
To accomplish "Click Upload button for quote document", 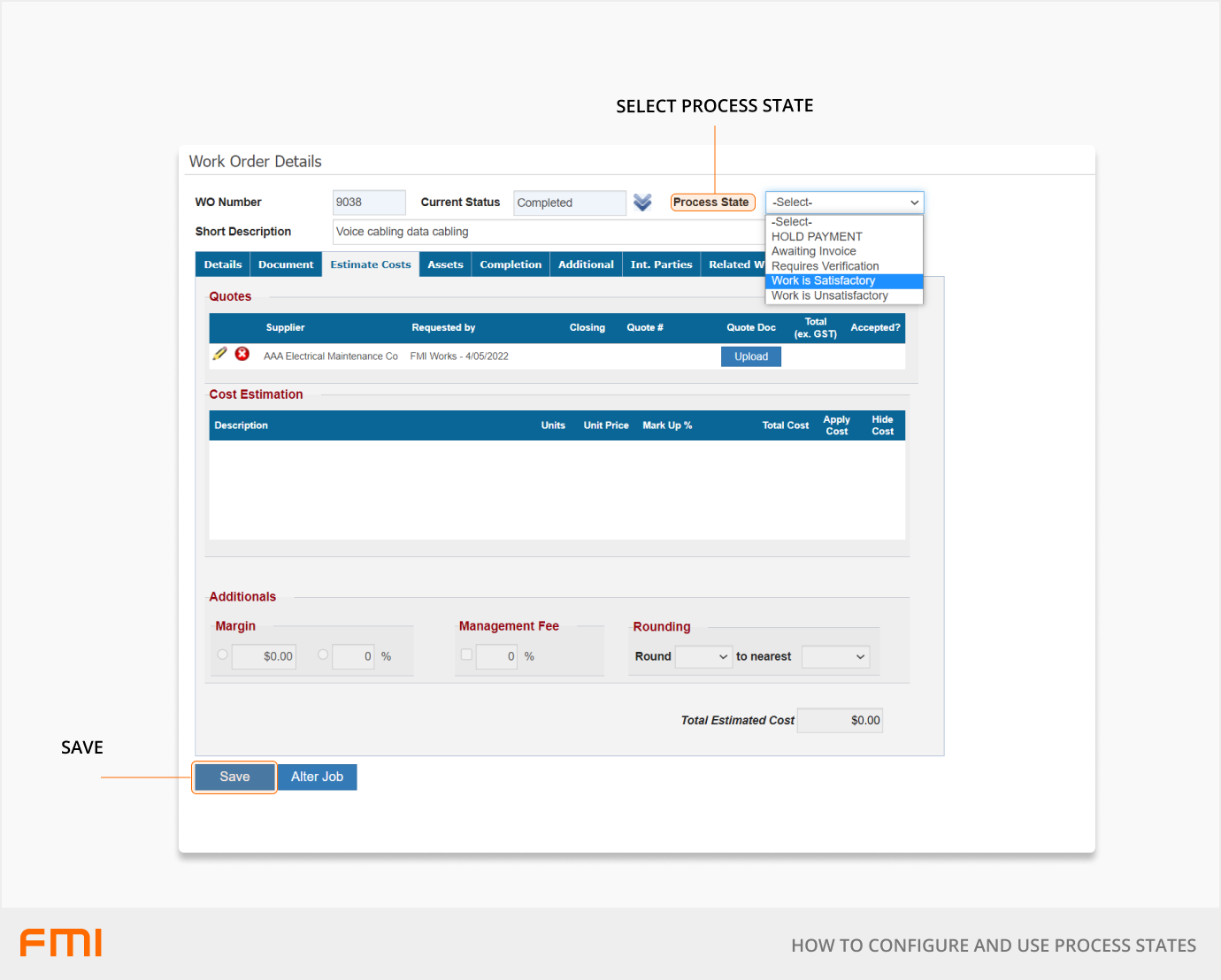I will pos(751,356).
